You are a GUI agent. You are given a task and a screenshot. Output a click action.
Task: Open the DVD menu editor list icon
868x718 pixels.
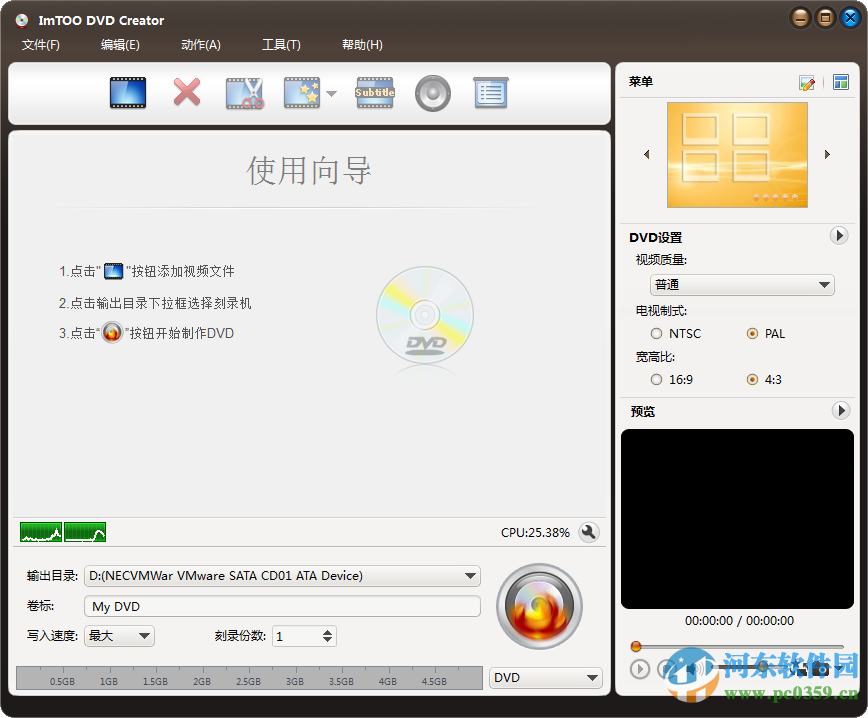click(x=490, y=92)
